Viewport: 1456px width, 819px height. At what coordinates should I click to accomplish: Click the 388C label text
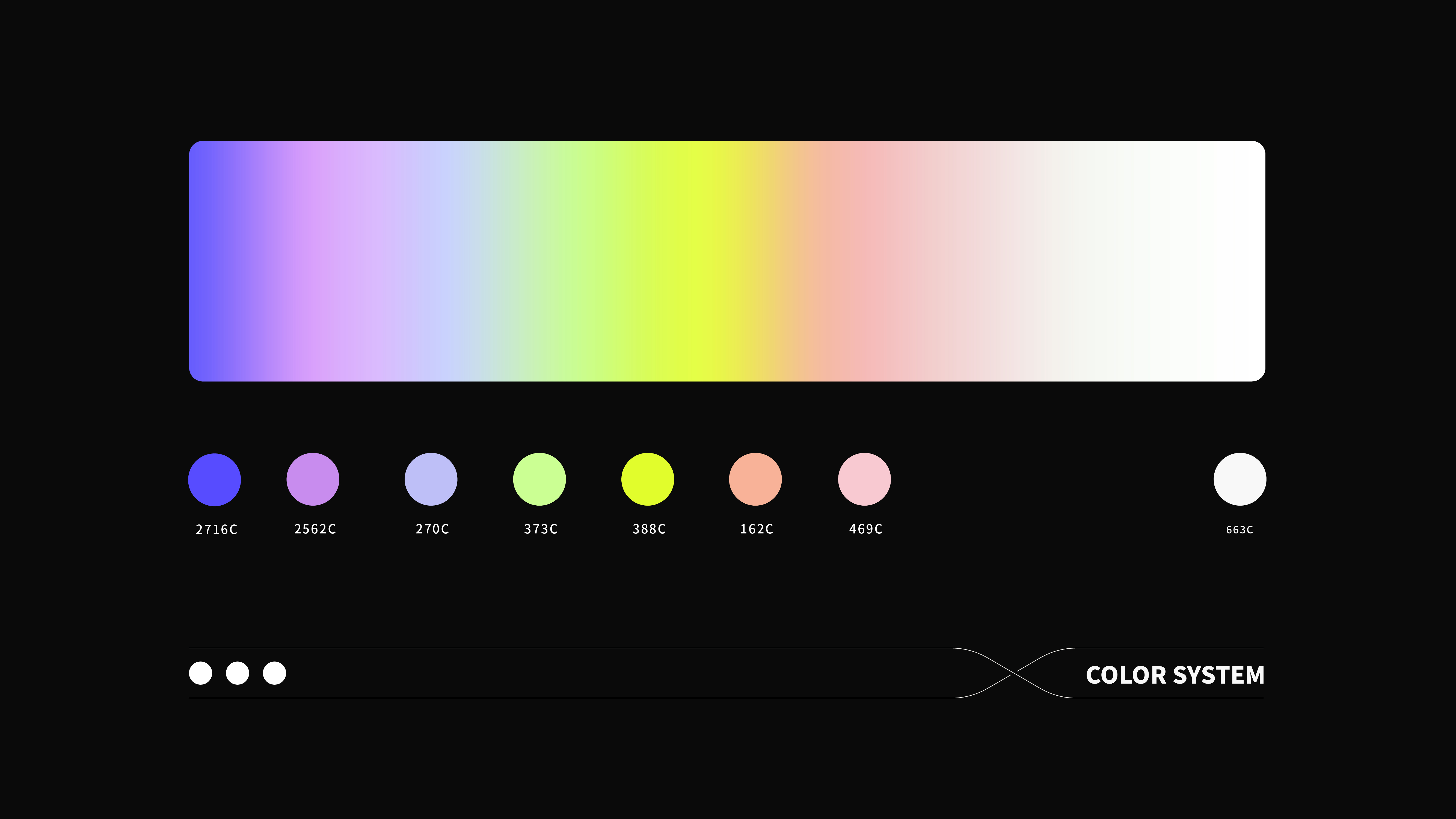point(649,529)
